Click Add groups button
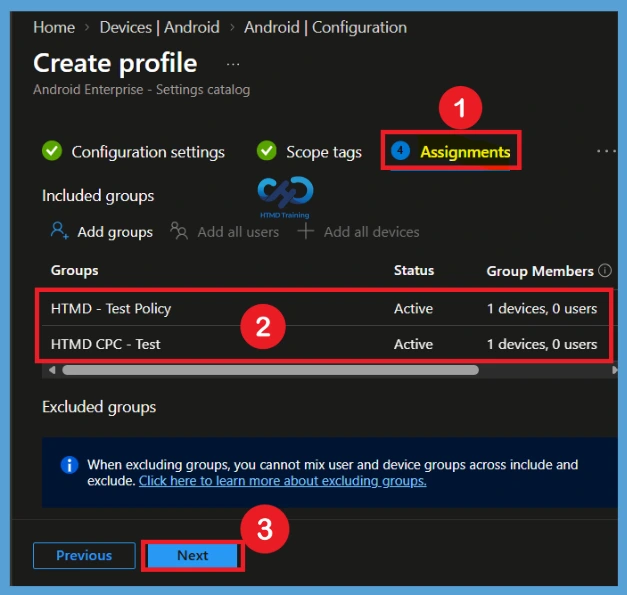Screen dimensions: 627x595 [x=102, y=232]
